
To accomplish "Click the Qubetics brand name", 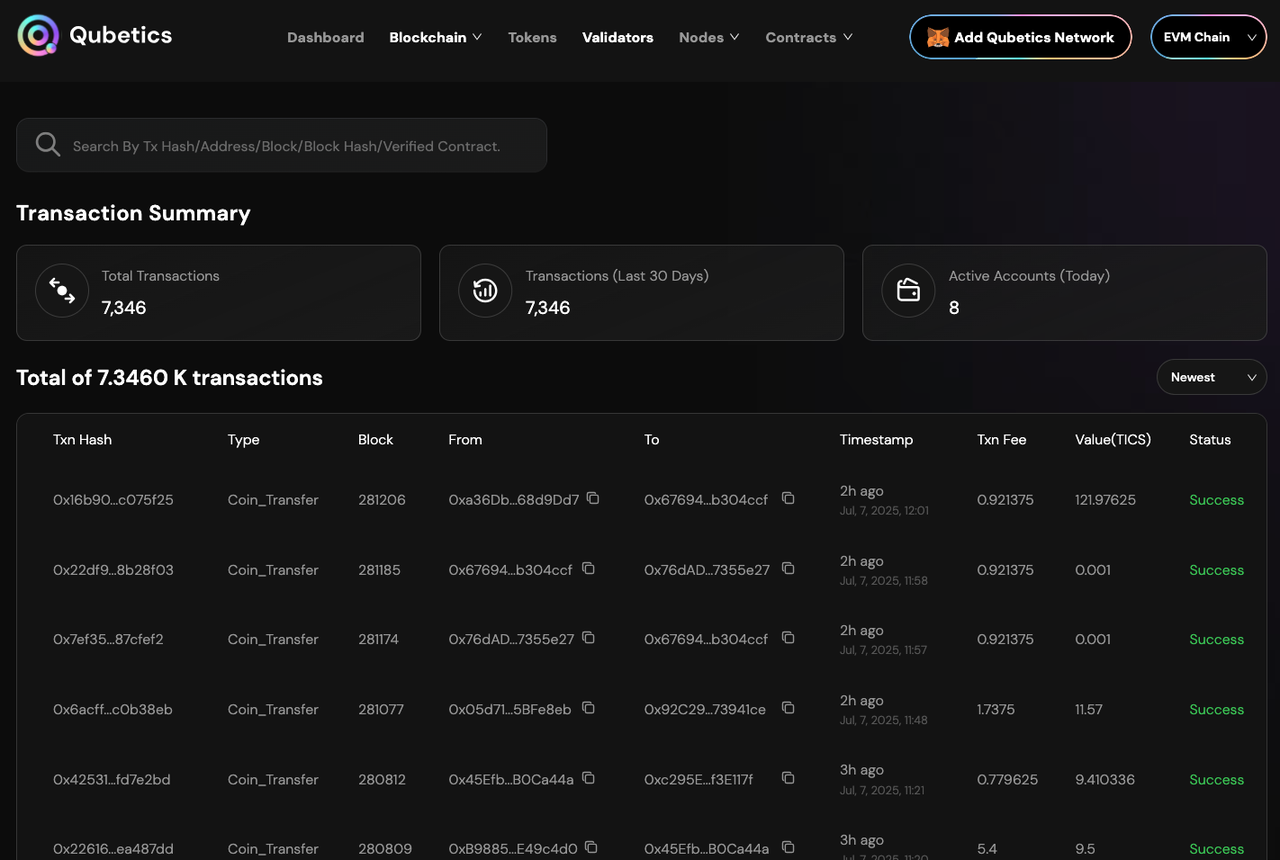I will click(121, 35).
